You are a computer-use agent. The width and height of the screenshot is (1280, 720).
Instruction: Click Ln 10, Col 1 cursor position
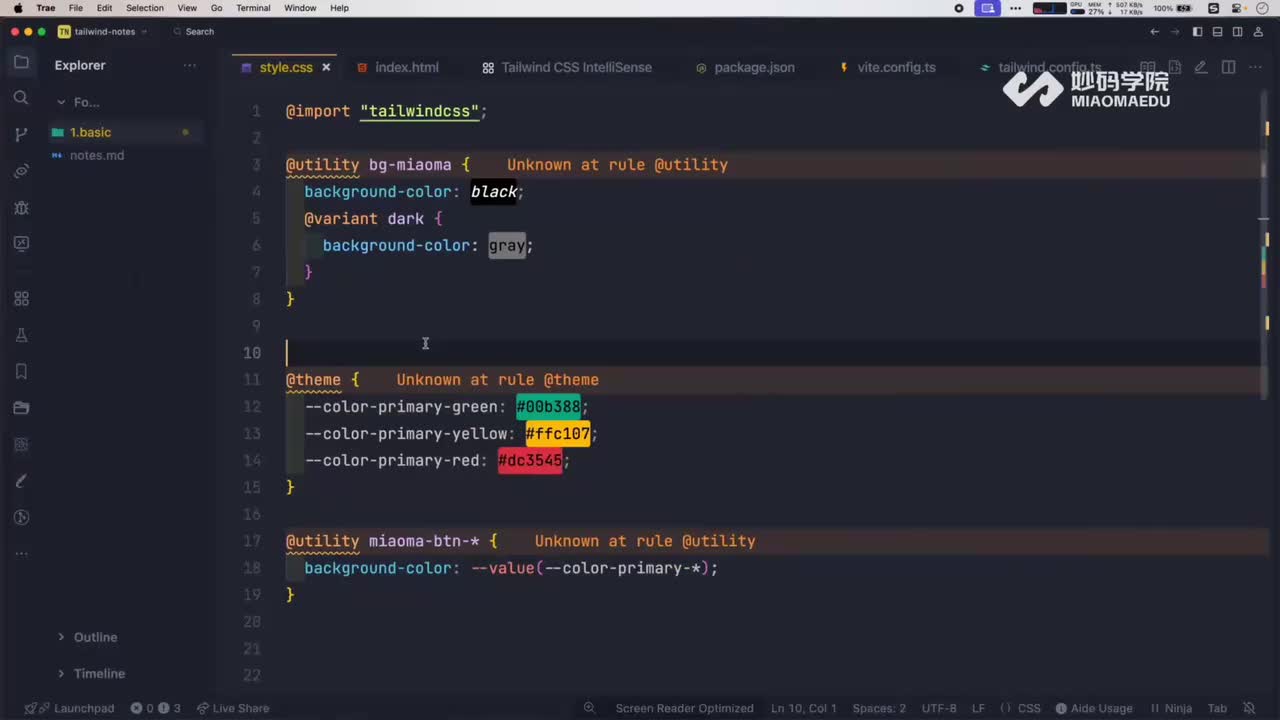(x=804, y=708)
